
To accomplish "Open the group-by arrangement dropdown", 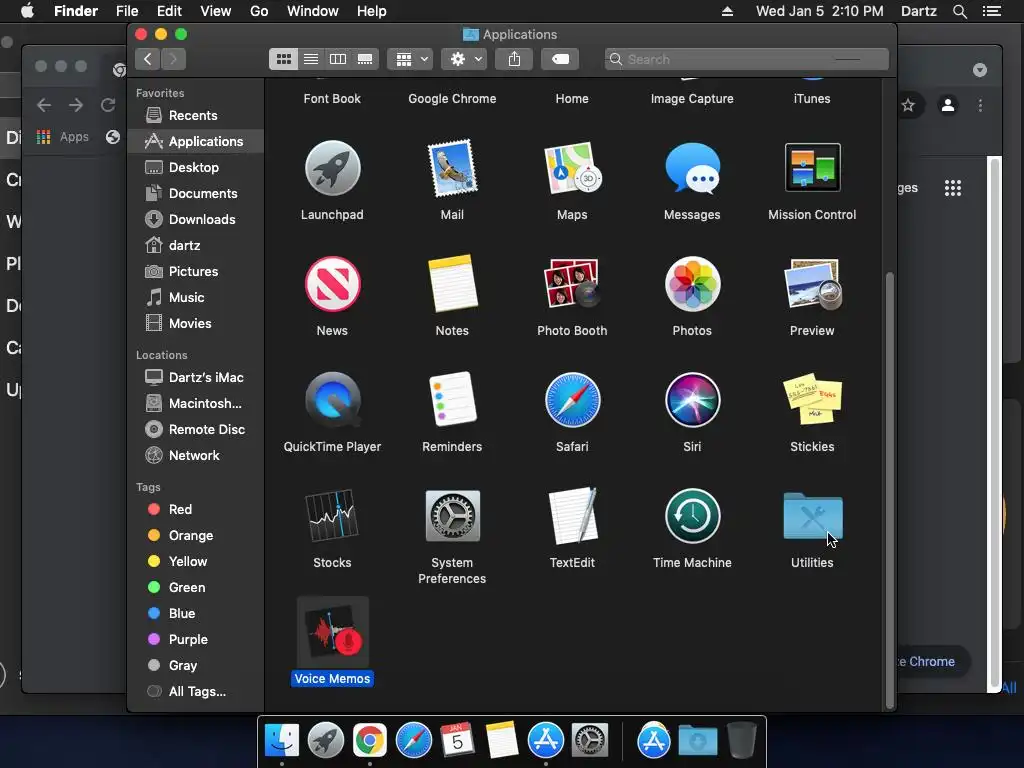I will click(x=410, y=59).
